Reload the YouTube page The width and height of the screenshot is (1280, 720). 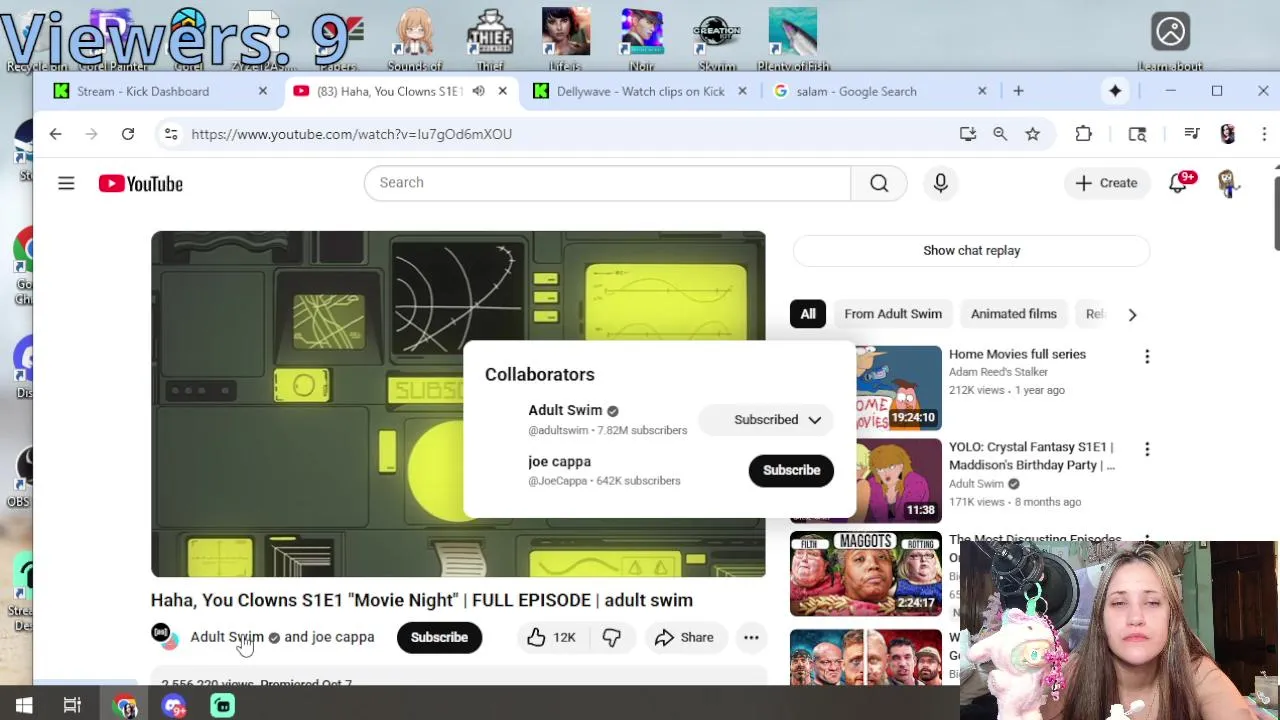(128, 134)
